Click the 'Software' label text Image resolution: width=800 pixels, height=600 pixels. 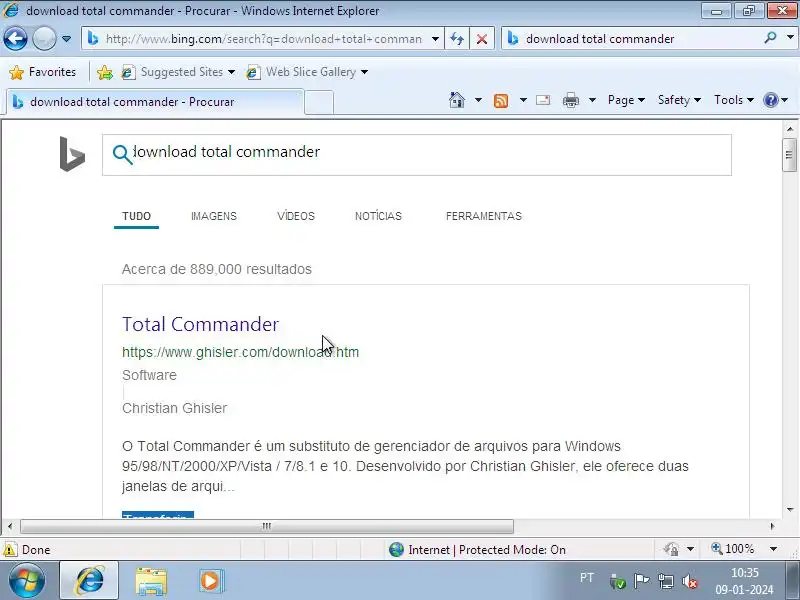(149, 375)
